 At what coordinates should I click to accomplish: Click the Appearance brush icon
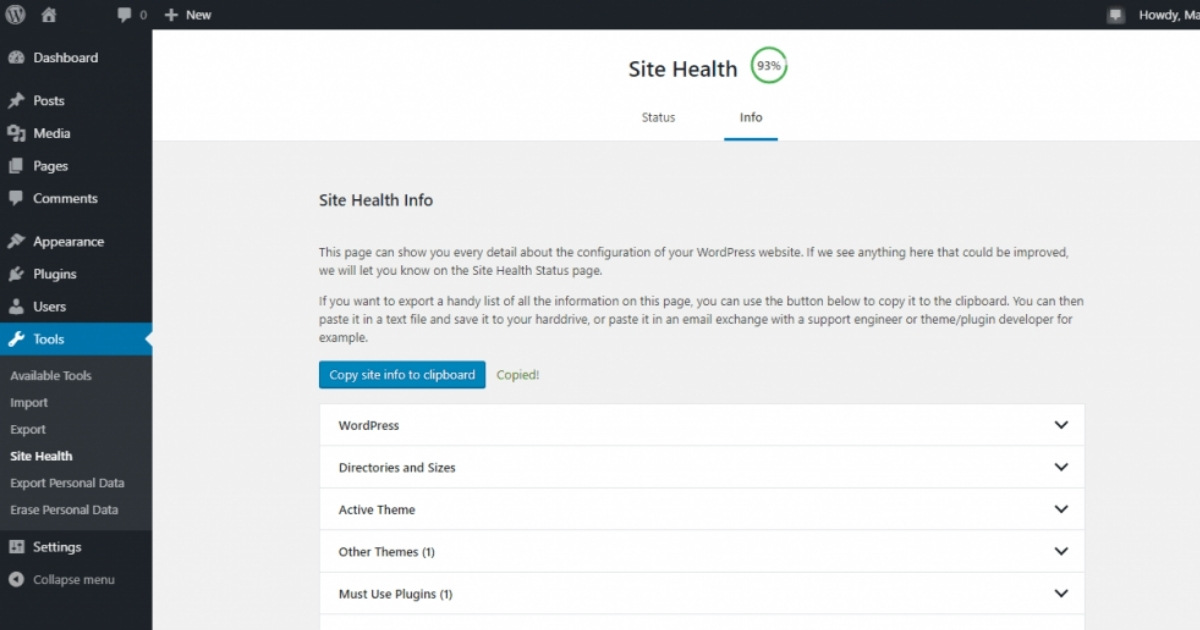pyautogui.click(x=17, y=241)
